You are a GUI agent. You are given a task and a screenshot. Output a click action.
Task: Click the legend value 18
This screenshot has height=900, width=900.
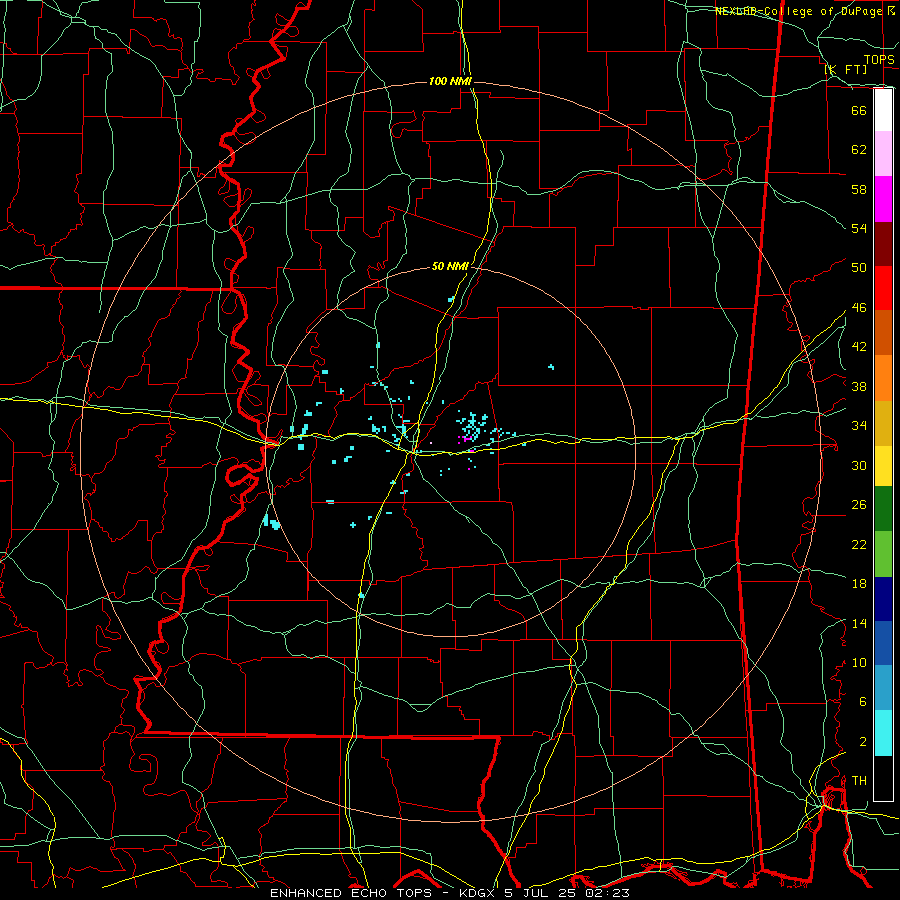[x=859, y=584]
